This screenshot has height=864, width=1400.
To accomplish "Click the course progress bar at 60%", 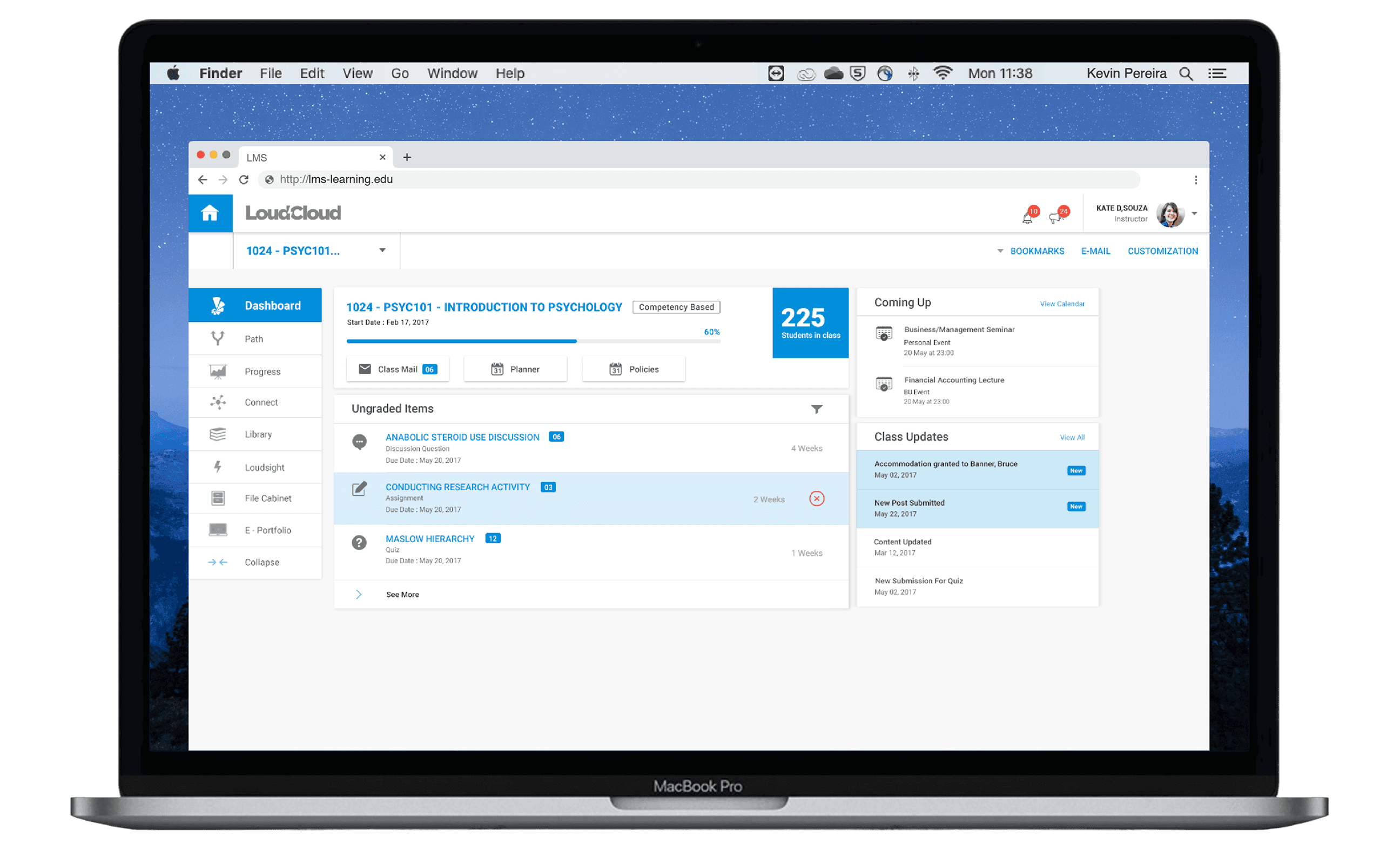I will pyautogui.click(x=533, y=341).
